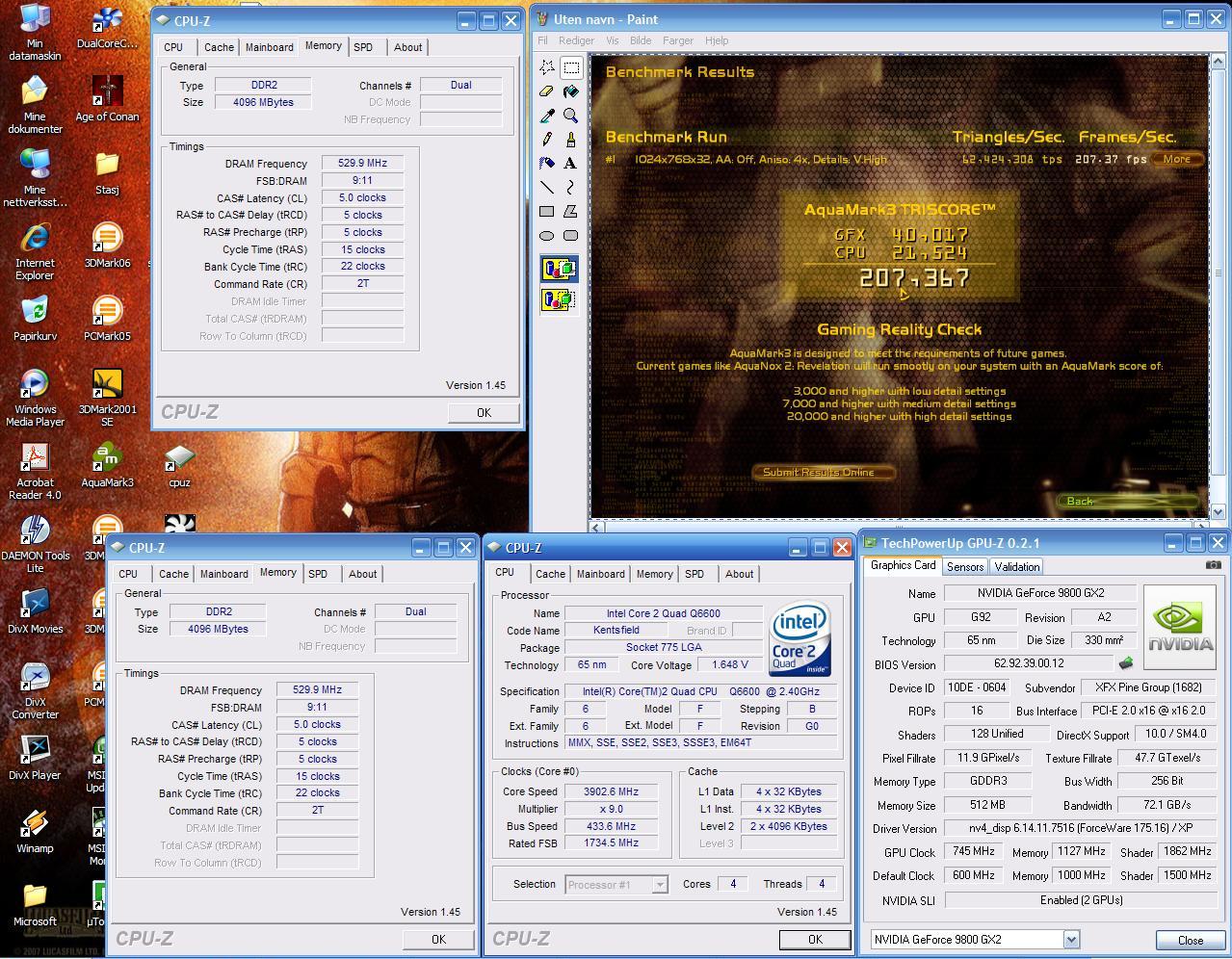Click the Intel Core 2 Quad logo
Viewport: 1232px width, 959px height.
[x=800, y=639]
